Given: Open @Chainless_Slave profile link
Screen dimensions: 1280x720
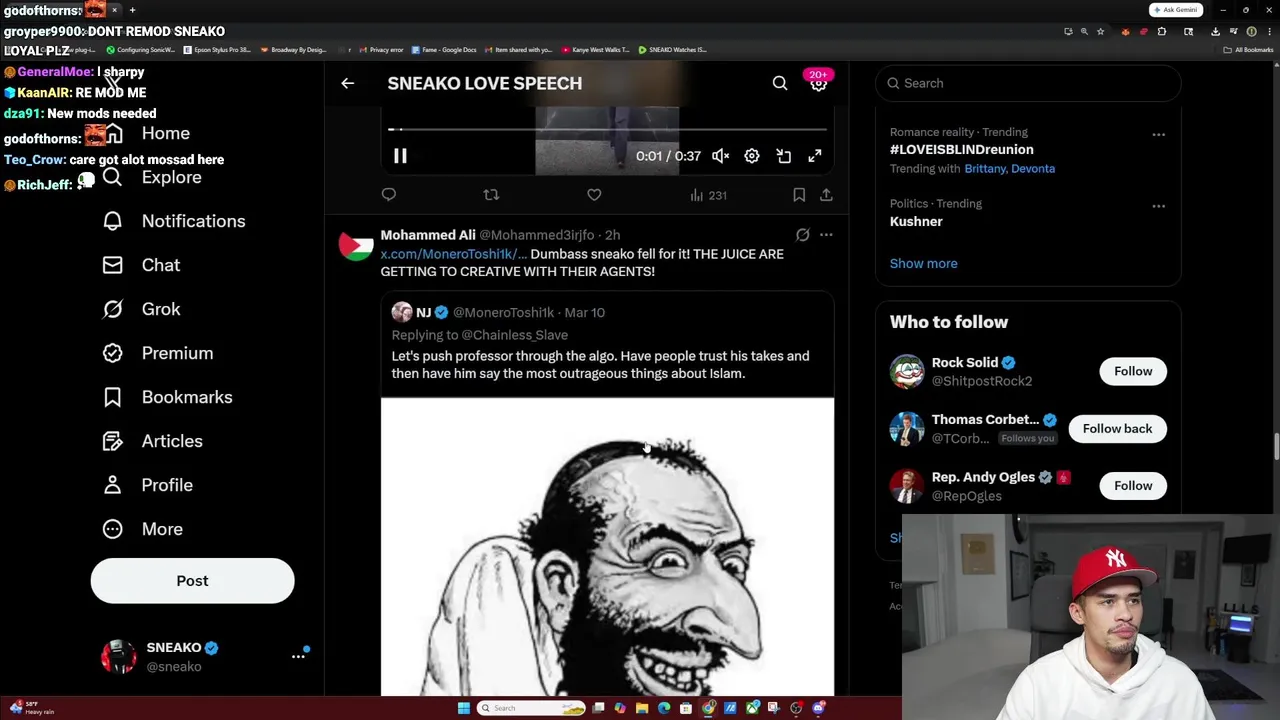Looking at the screenshot, I should pyautogui.click(x=514, y=335).
